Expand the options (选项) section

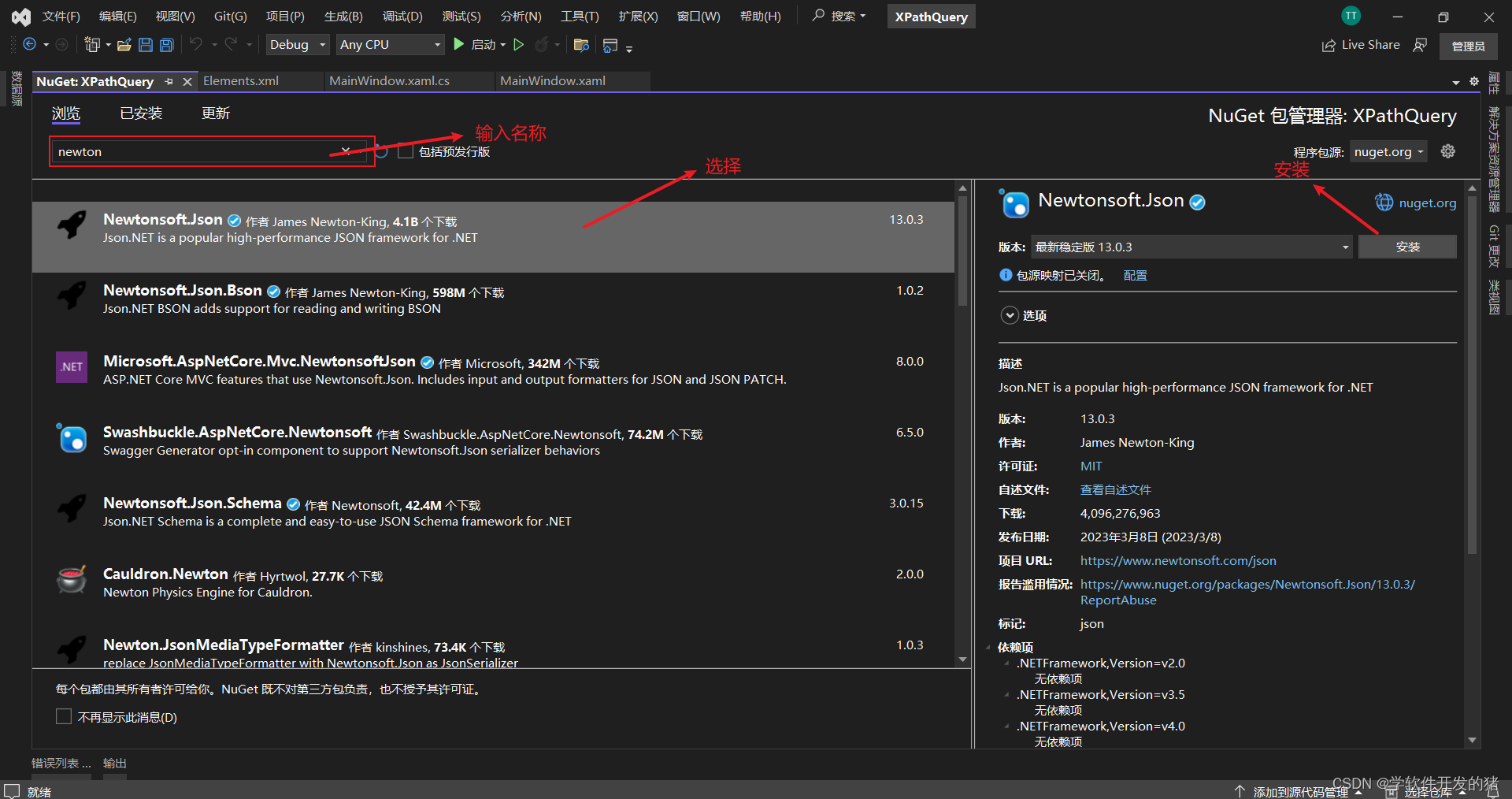point(1010,315)
